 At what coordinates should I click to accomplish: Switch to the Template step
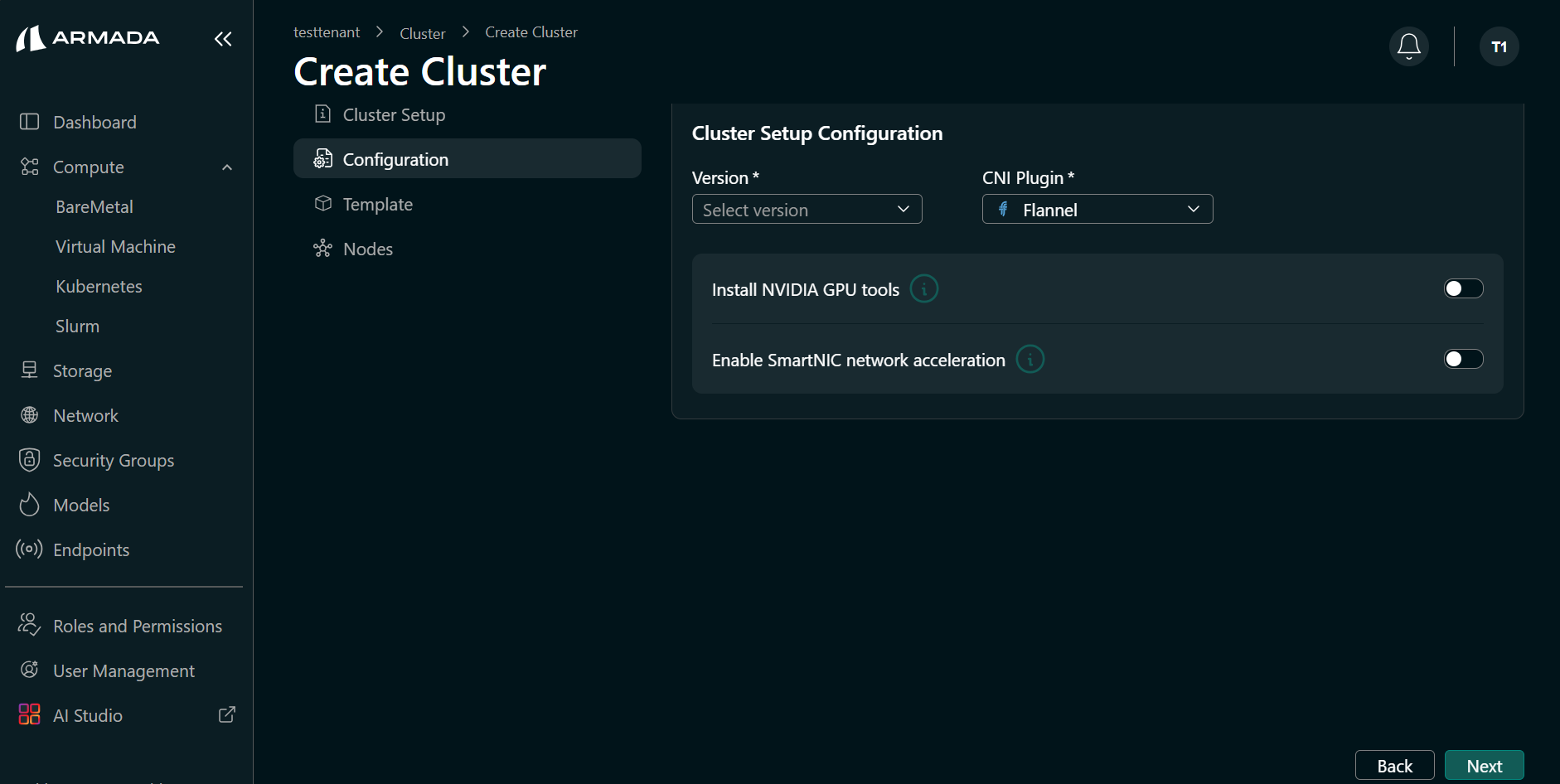378,204
